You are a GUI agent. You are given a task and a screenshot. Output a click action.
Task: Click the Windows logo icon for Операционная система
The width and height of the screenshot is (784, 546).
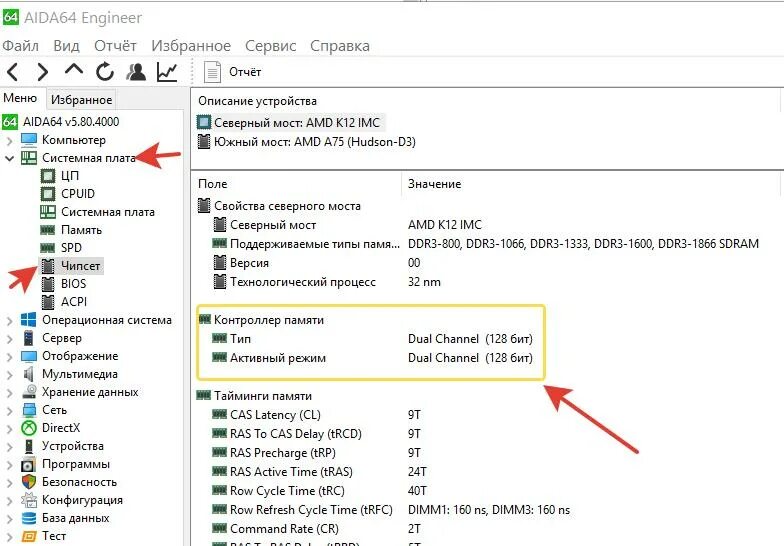(28, 320)
